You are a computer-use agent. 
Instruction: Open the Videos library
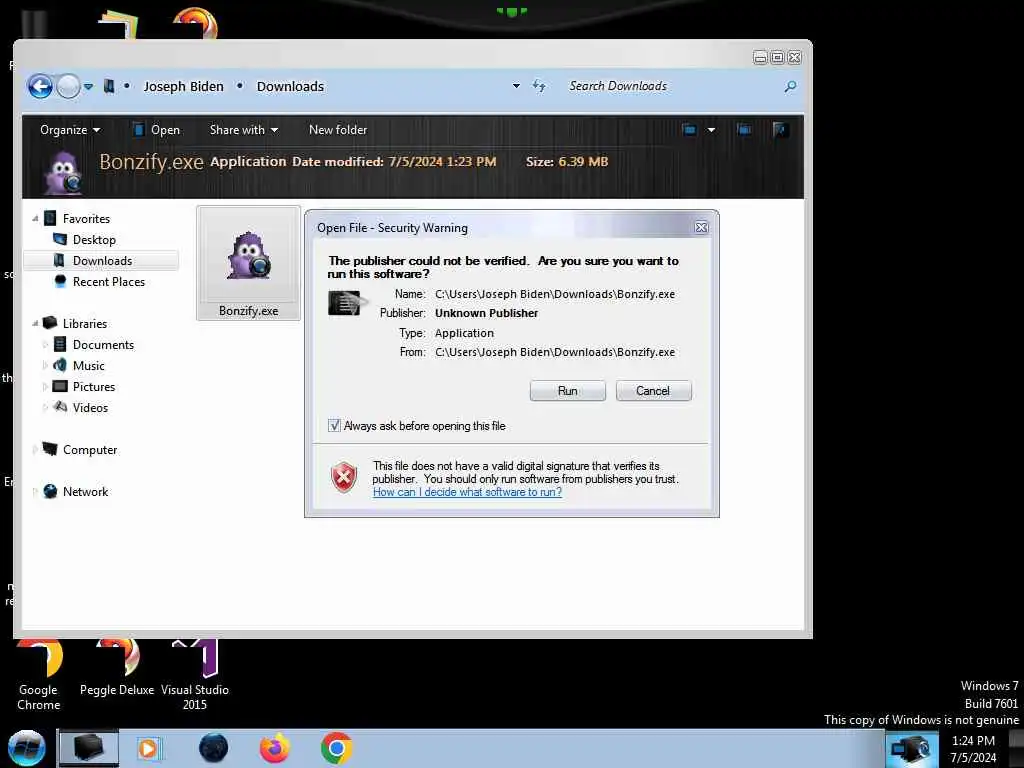90,408
